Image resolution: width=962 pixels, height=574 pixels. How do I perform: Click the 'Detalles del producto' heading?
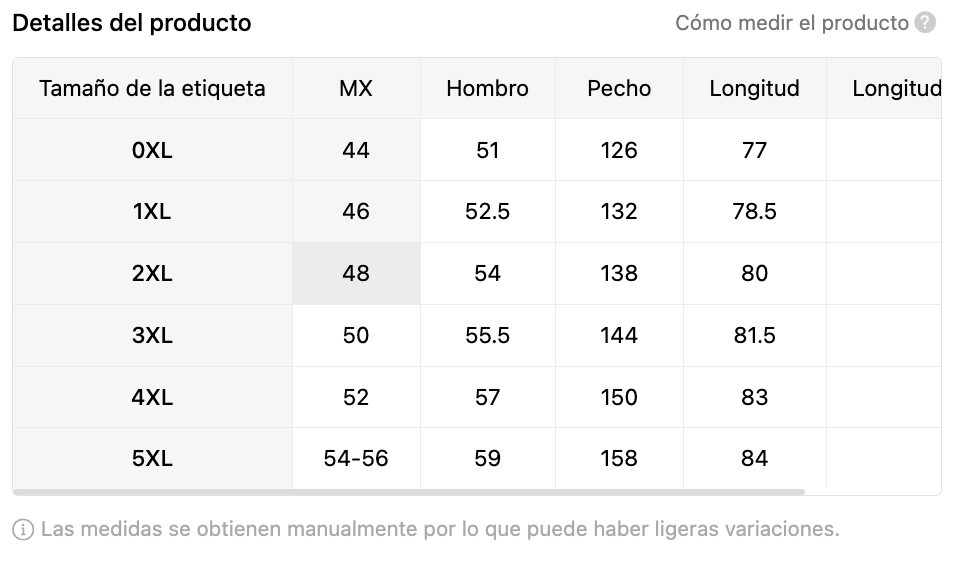(x=132, y=23)
